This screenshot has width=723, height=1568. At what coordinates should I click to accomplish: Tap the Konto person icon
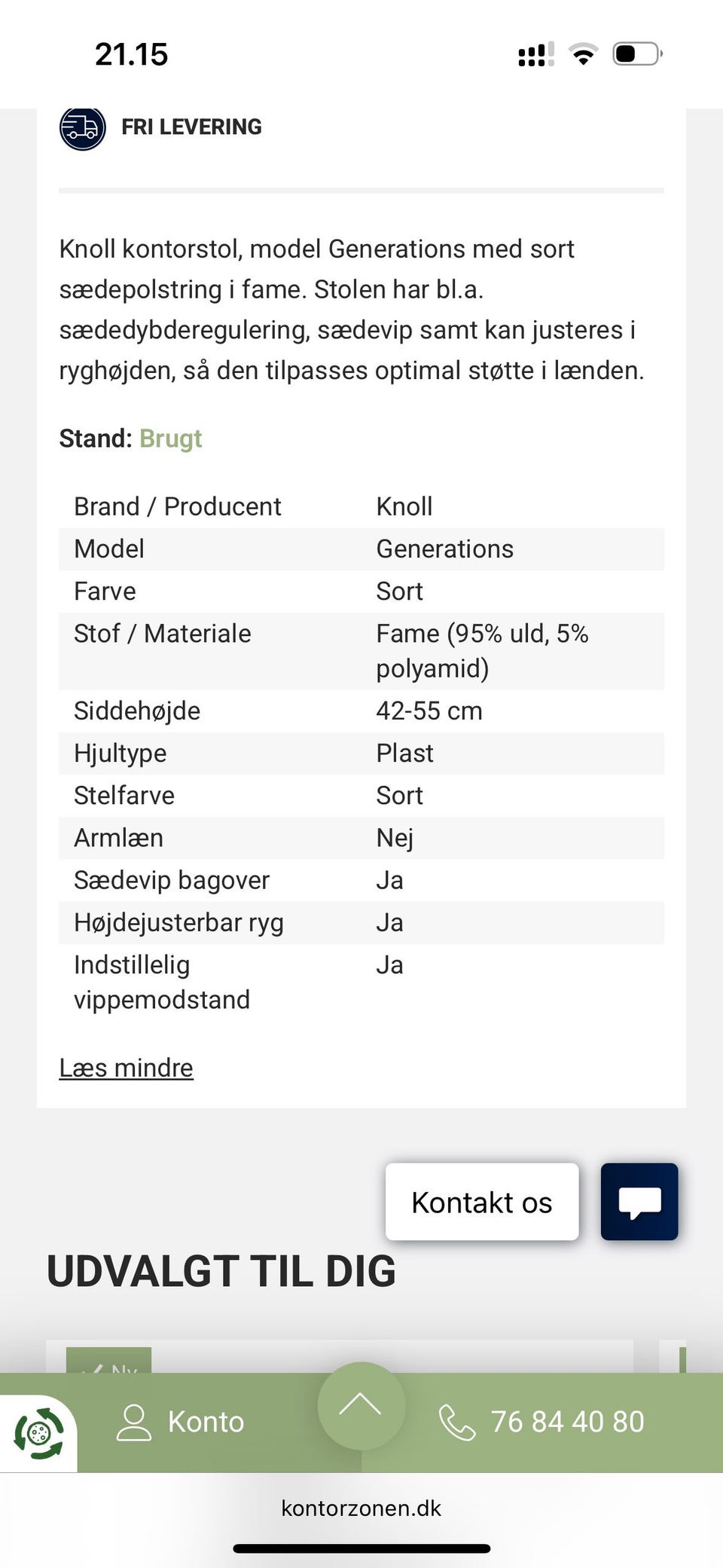(134, 1422)
